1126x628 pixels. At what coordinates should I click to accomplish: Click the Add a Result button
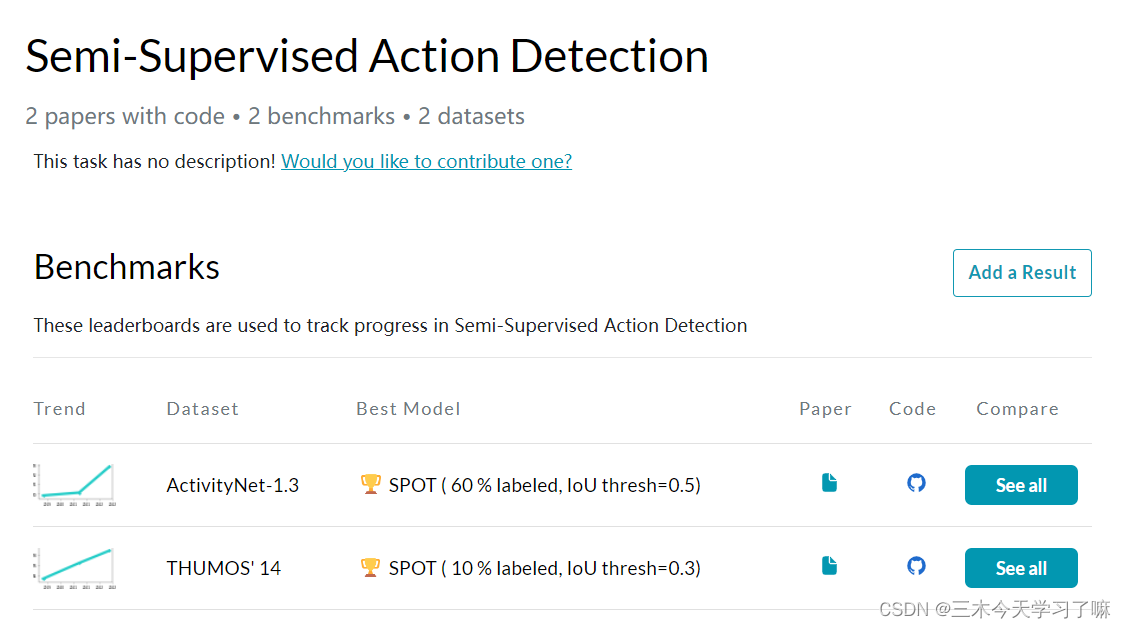[1022, 272]
